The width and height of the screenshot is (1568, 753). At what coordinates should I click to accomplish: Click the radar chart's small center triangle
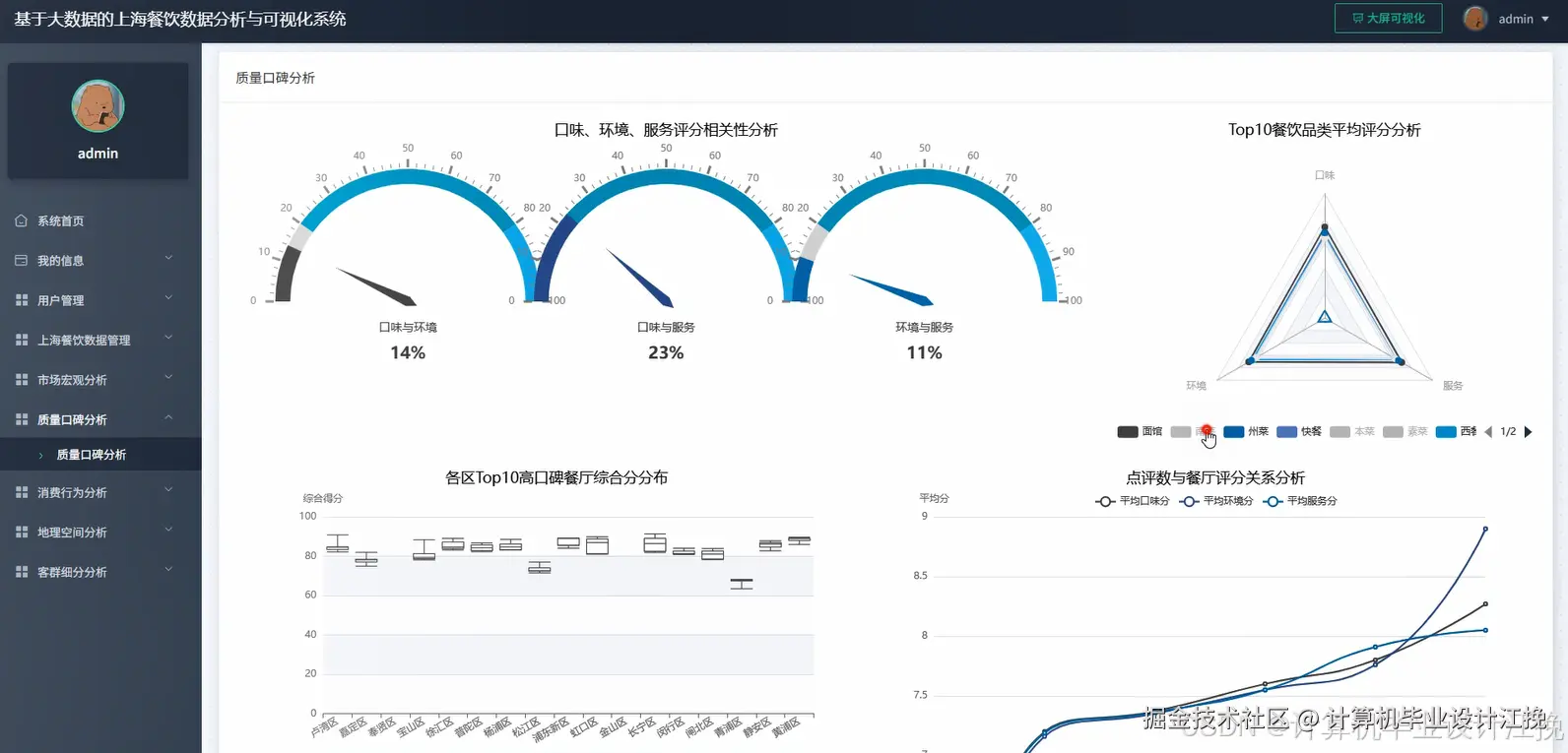[1325, 317]
